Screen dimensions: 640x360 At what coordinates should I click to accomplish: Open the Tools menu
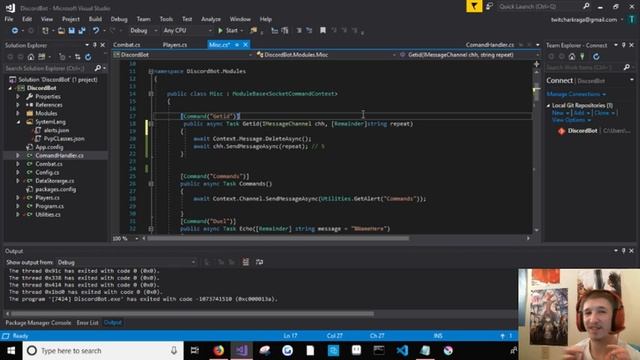tap(166, 19)
